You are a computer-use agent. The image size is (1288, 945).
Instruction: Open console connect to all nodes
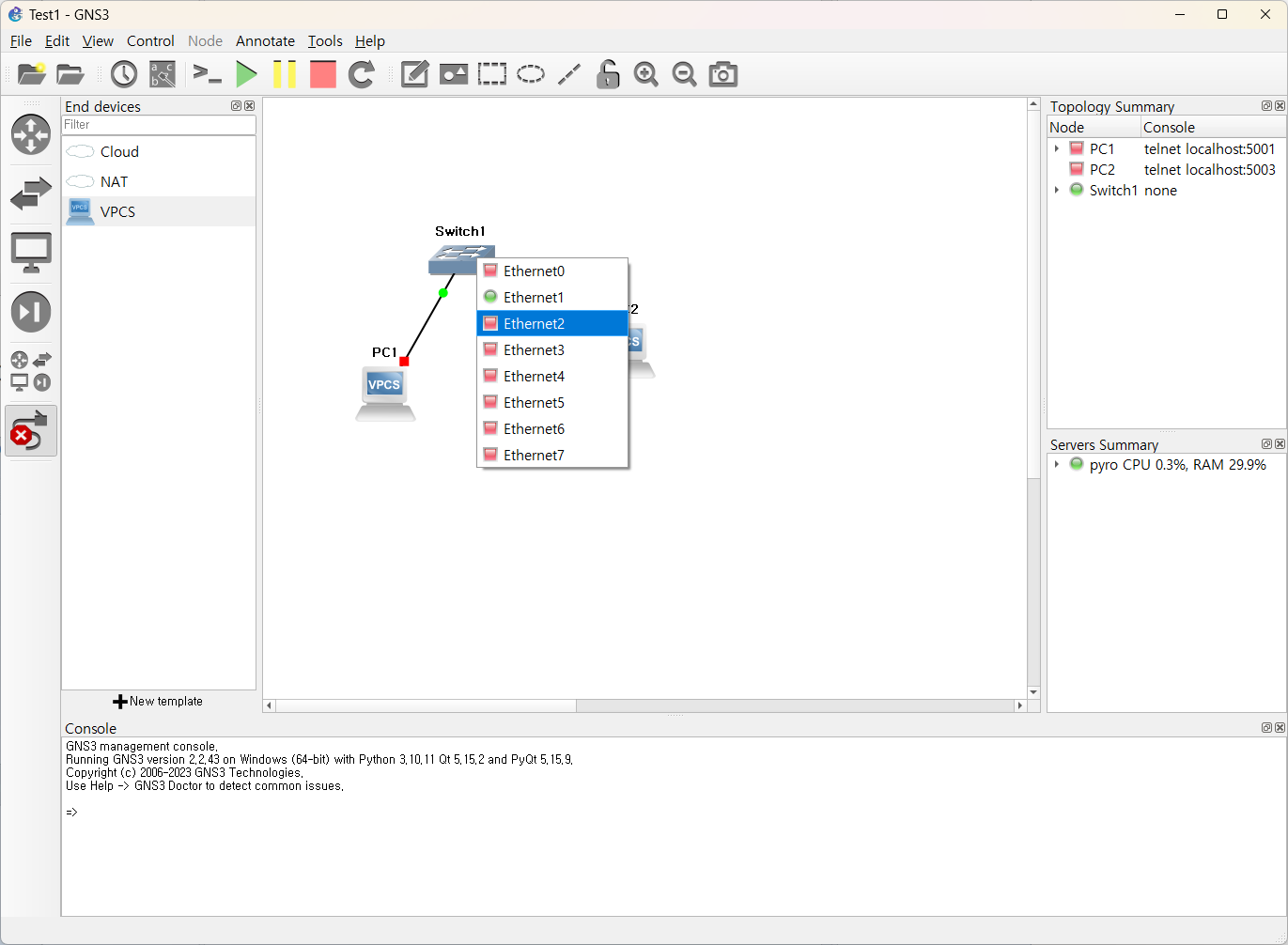click(x=207, y=74)
